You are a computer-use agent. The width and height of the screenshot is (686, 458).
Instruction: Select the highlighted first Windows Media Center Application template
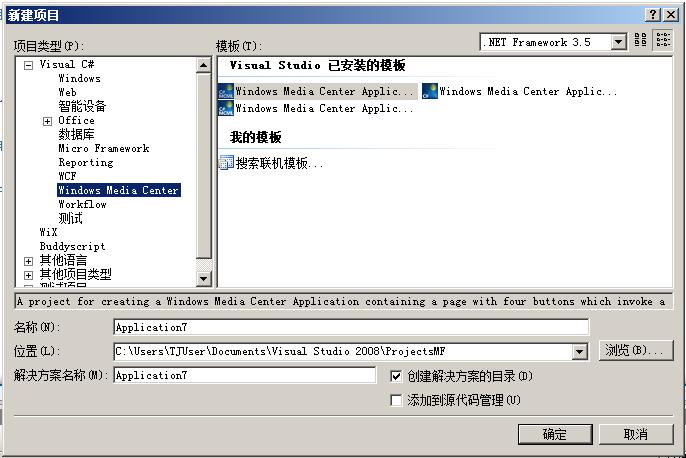[316, 91]
